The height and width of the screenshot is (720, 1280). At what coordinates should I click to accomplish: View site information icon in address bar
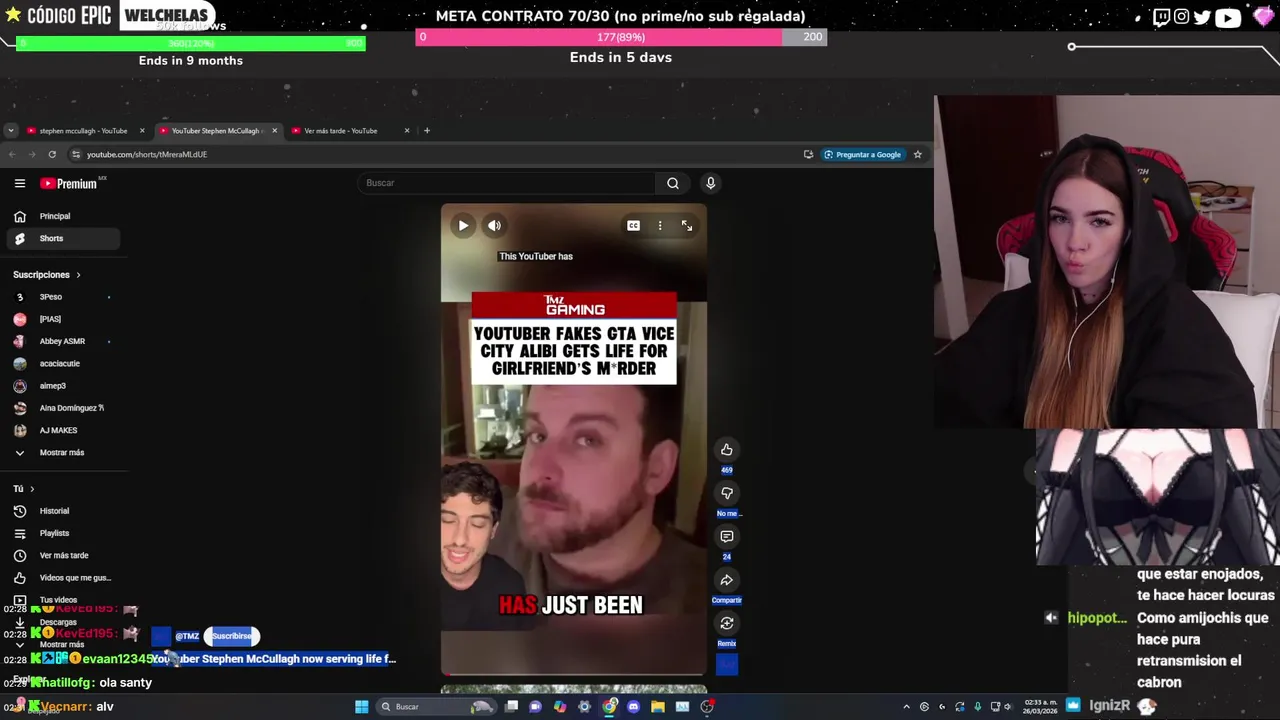[75, 154]
